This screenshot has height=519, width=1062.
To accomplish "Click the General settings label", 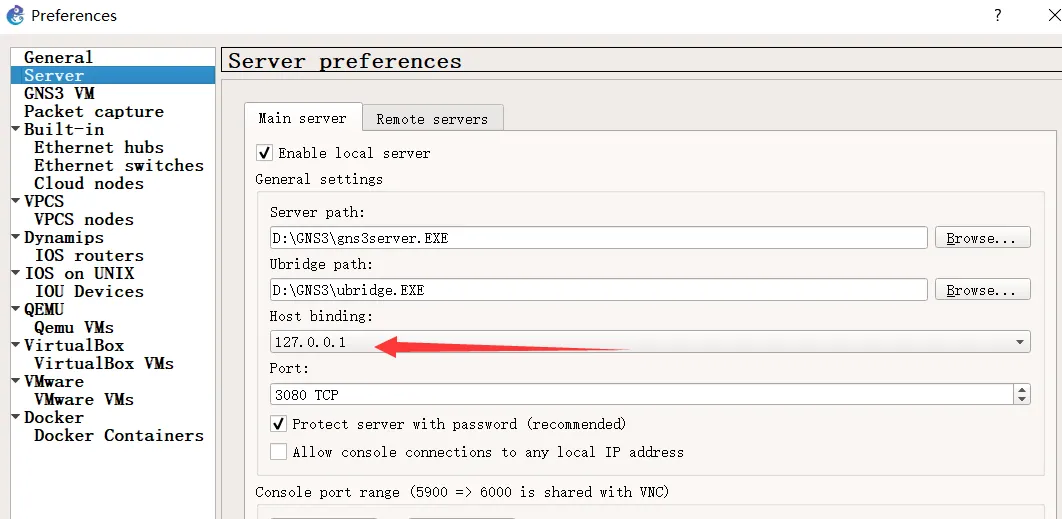I will [x=319, y=179].
